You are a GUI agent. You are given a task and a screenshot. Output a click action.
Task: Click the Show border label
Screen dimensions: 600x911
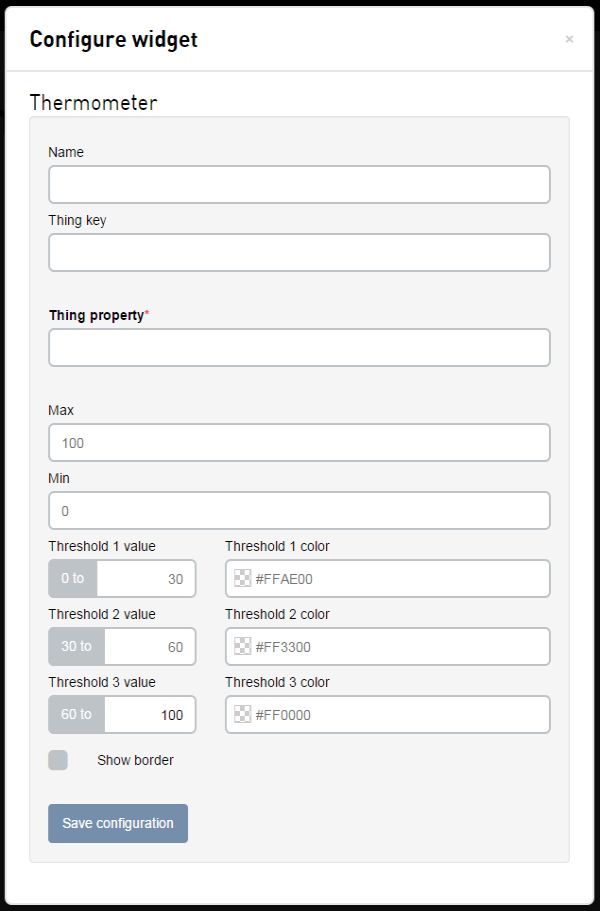[135, 760]
